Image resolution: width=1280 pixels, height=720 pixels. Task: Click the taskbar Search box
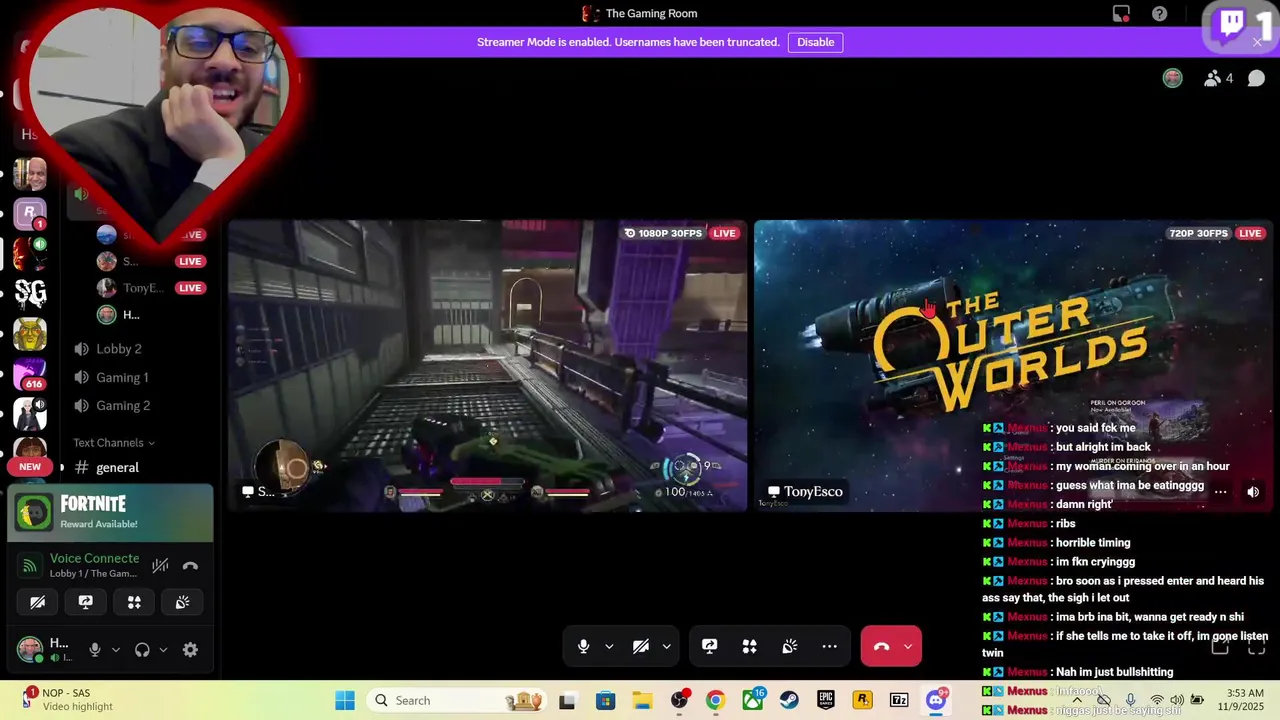[x=454, y=700]
